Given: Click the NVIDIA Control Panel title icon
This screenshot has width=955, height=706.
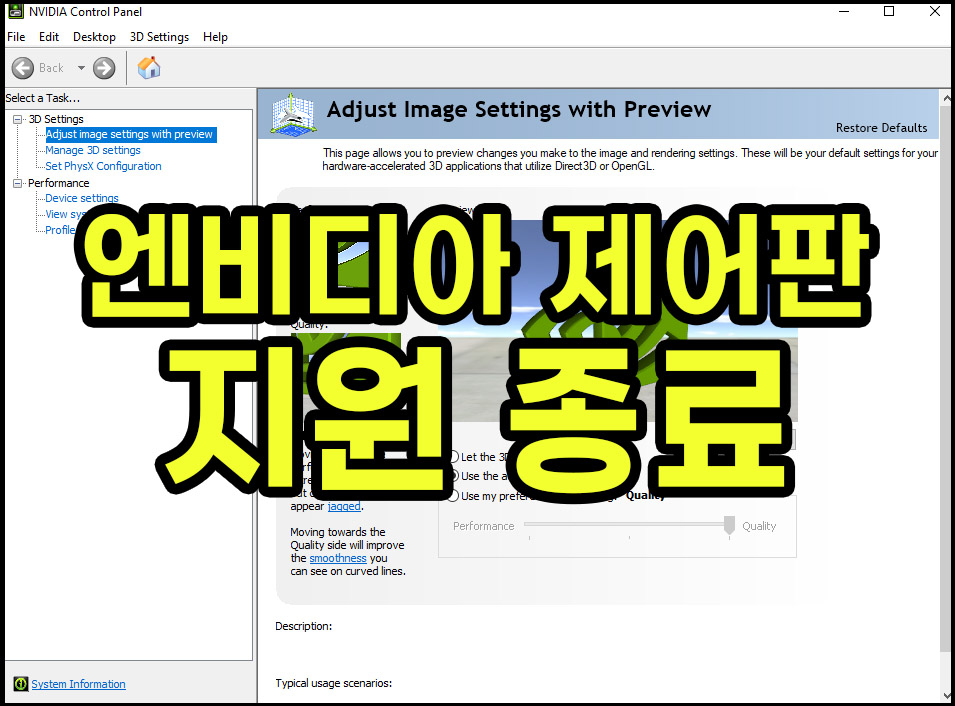Looking at the screenshot, I should tap(16, 11).
